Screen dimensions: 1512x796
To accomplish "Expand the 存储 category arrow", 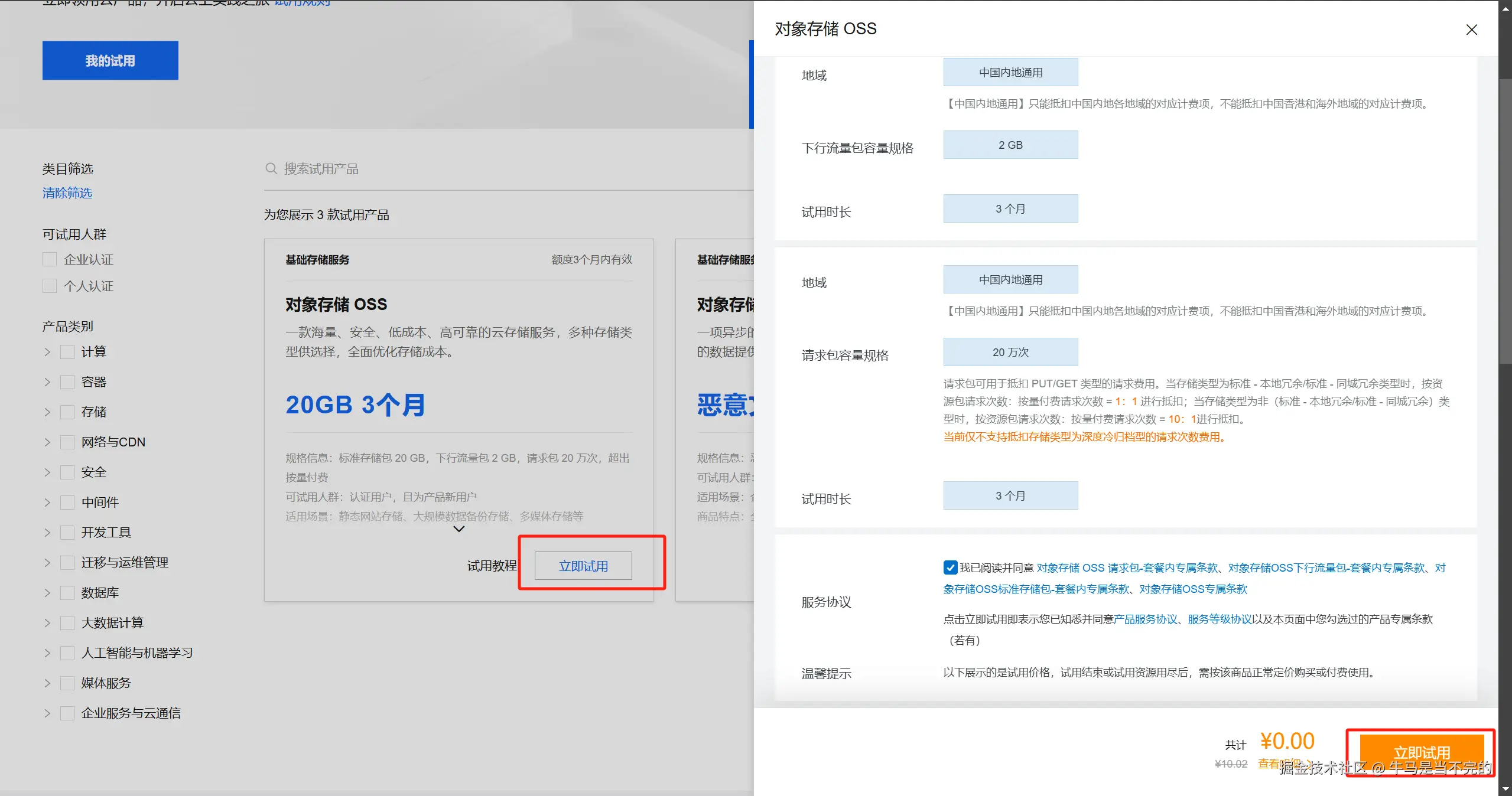I will 47,412.
